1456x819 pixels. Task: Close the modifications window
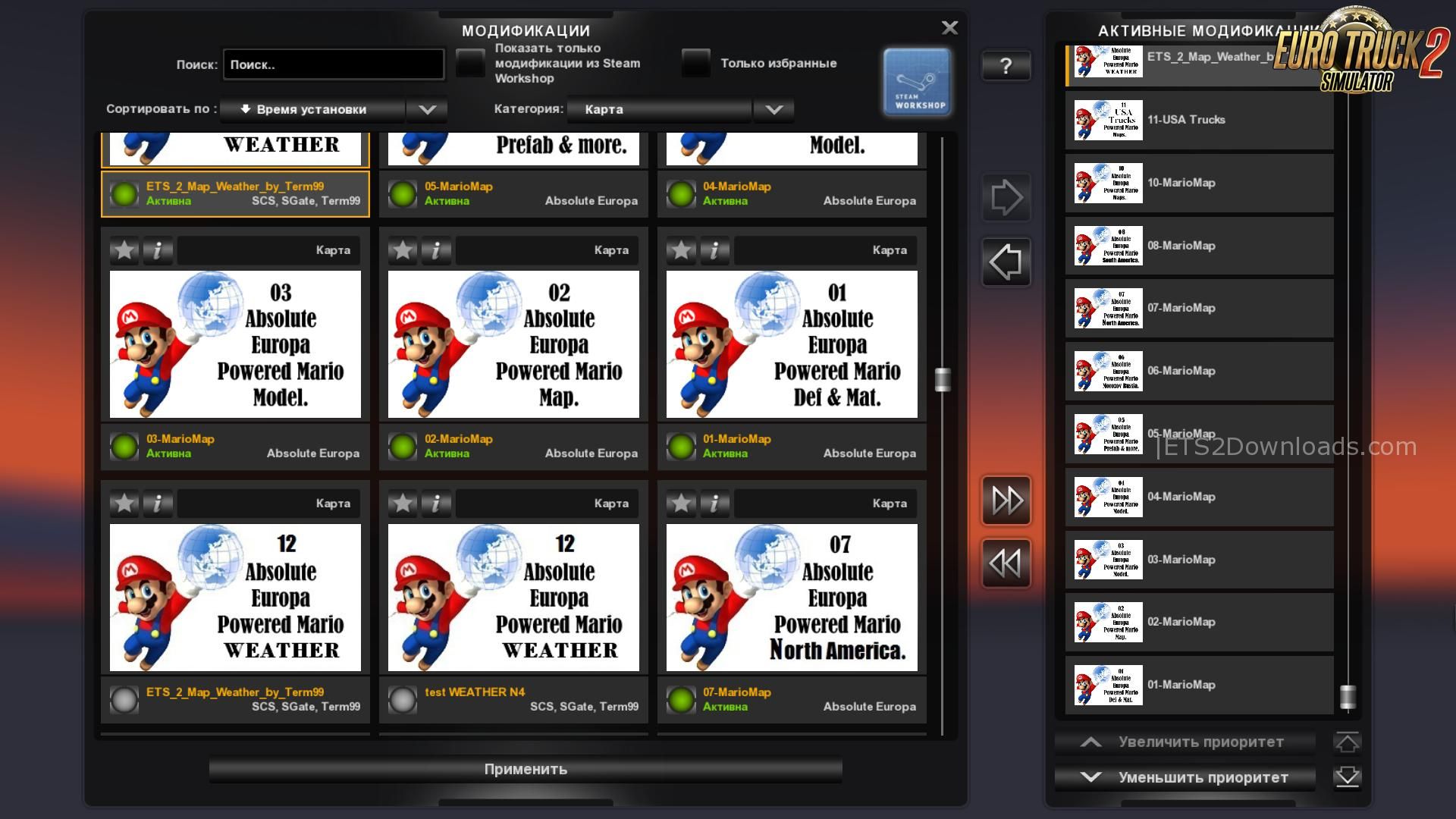click(x=949, y=28)
